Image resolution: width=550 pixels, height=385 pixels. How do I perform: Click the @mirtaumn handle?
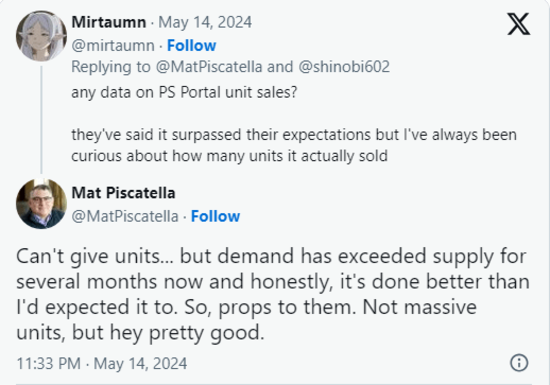(113, 46)
